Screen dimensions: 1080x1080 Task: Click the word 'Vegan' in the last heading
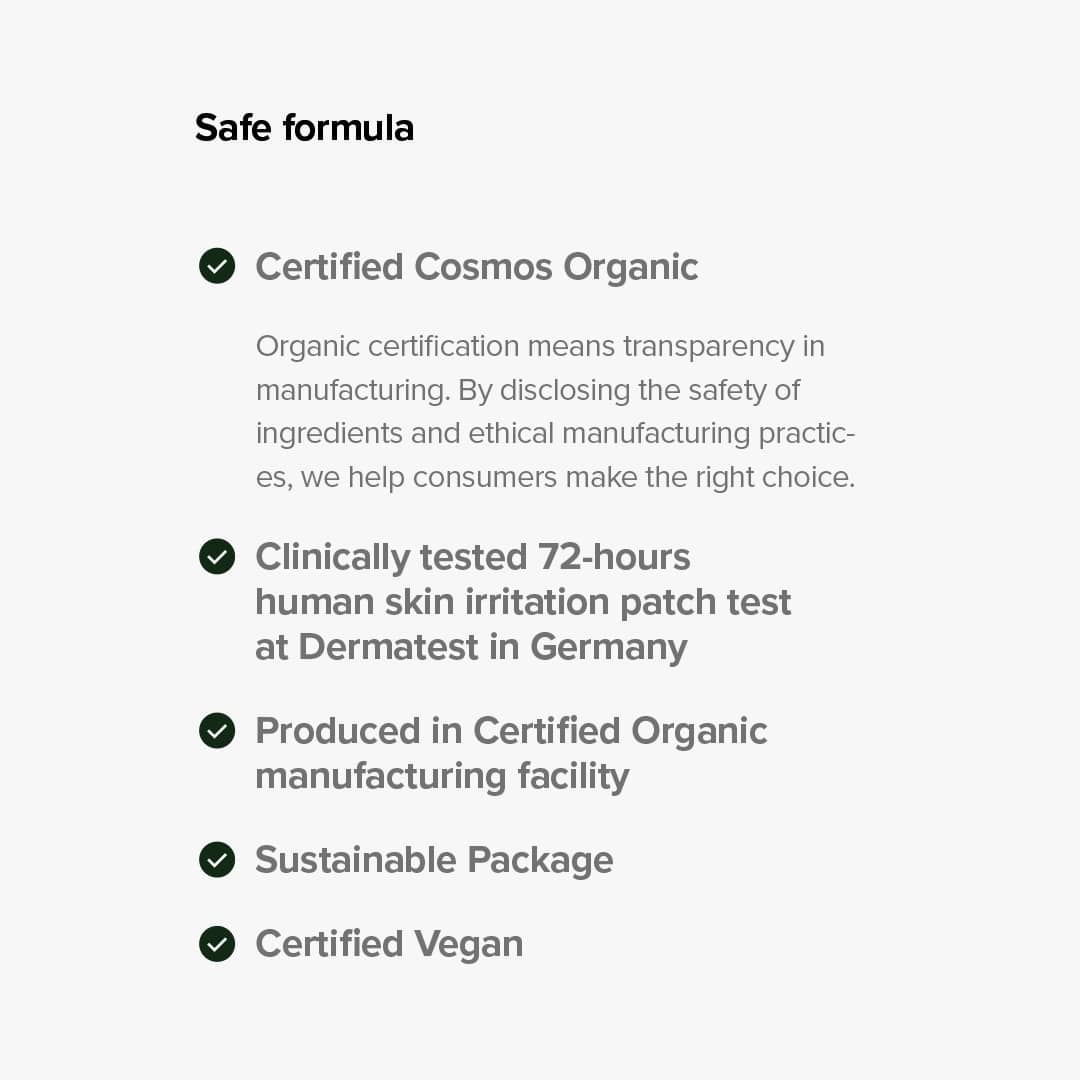[x=468, y=944]
